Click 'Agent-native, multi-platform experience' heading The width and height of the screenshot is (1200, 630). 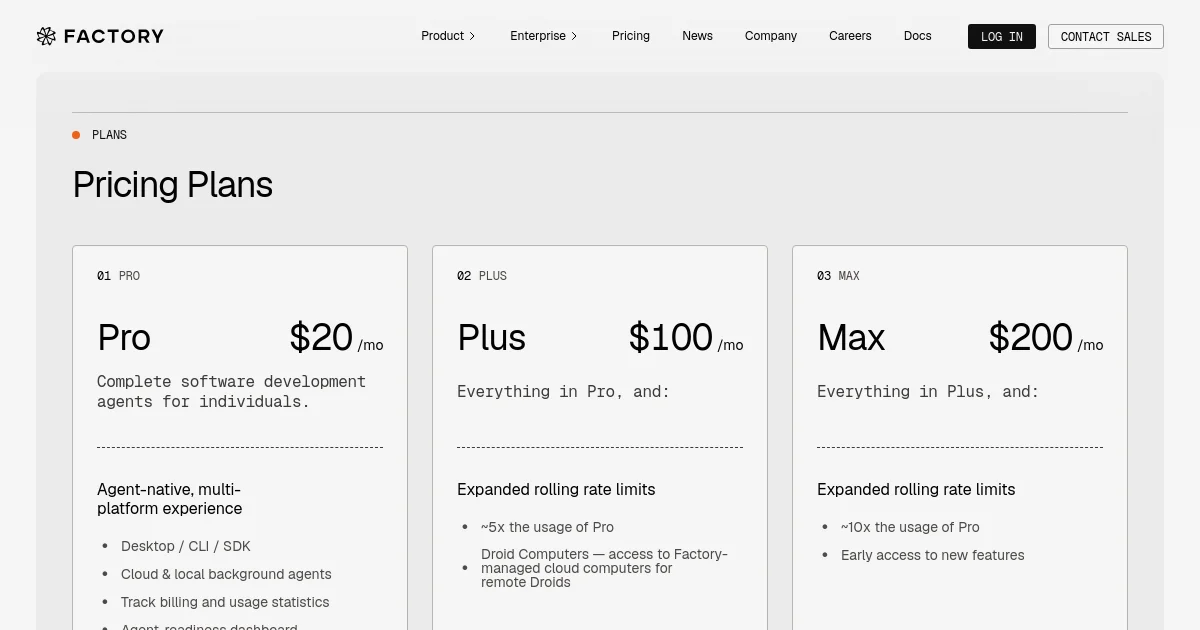click(x=170, y=499)
